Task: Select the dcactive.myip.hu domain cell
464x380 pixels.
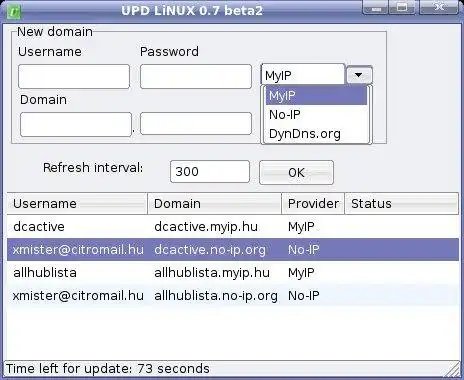Action: [206, 227]
